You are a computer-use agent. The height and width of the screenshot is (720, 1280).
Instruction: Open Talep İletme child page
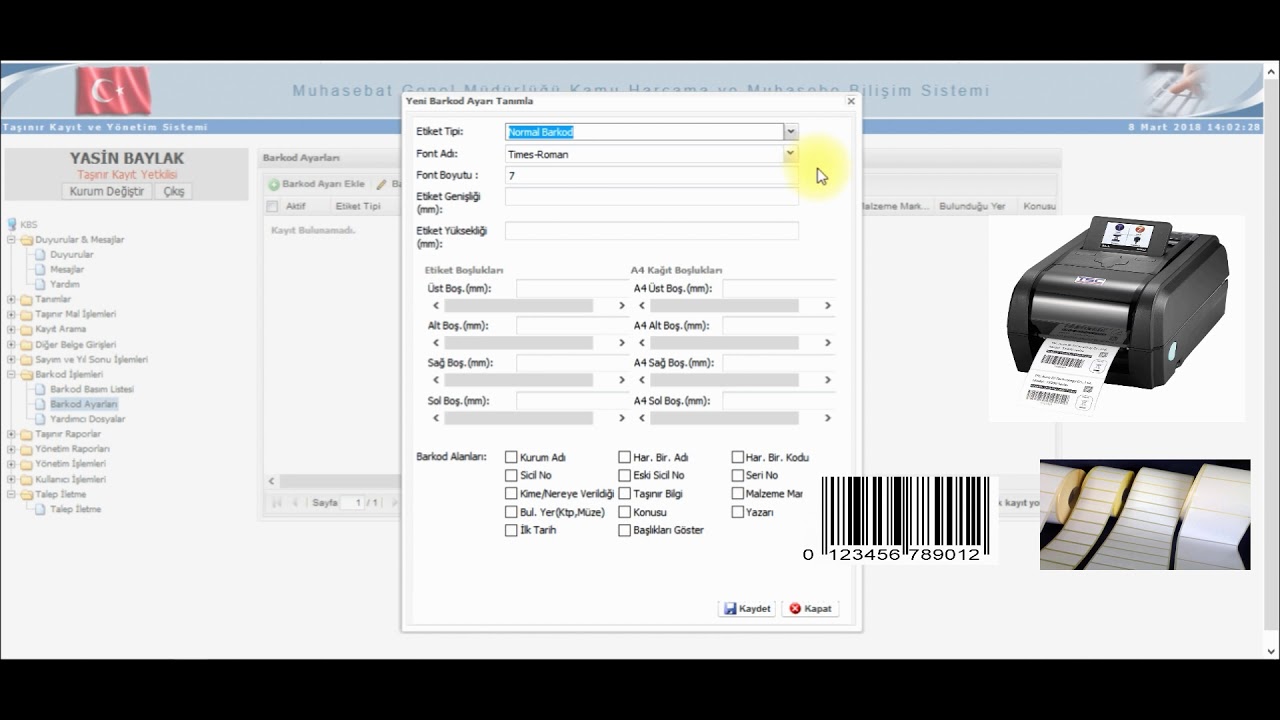point(75,509)
